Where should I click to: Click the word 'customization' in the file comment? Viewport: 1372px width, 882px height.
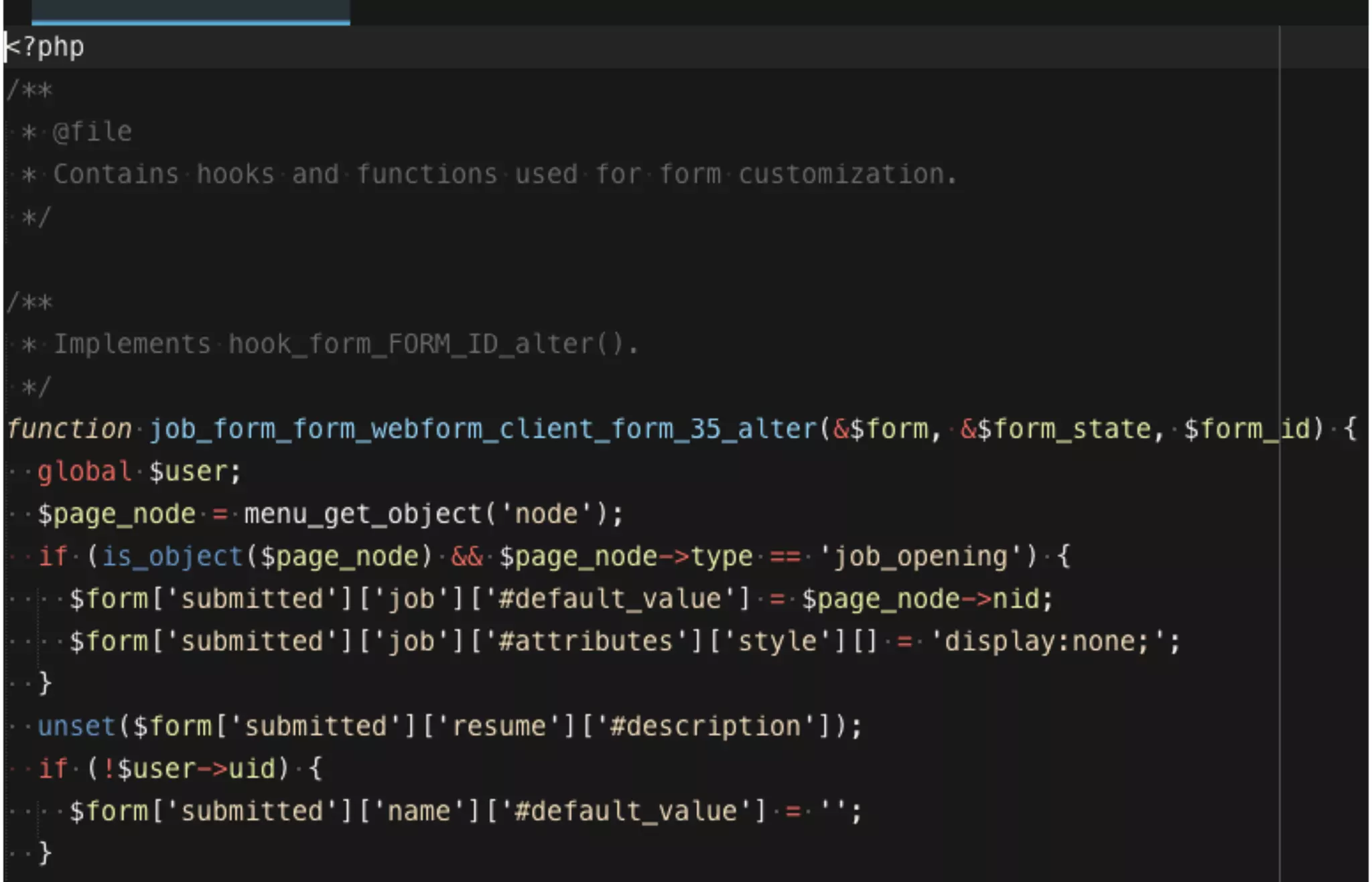click(x=841, y=174)
